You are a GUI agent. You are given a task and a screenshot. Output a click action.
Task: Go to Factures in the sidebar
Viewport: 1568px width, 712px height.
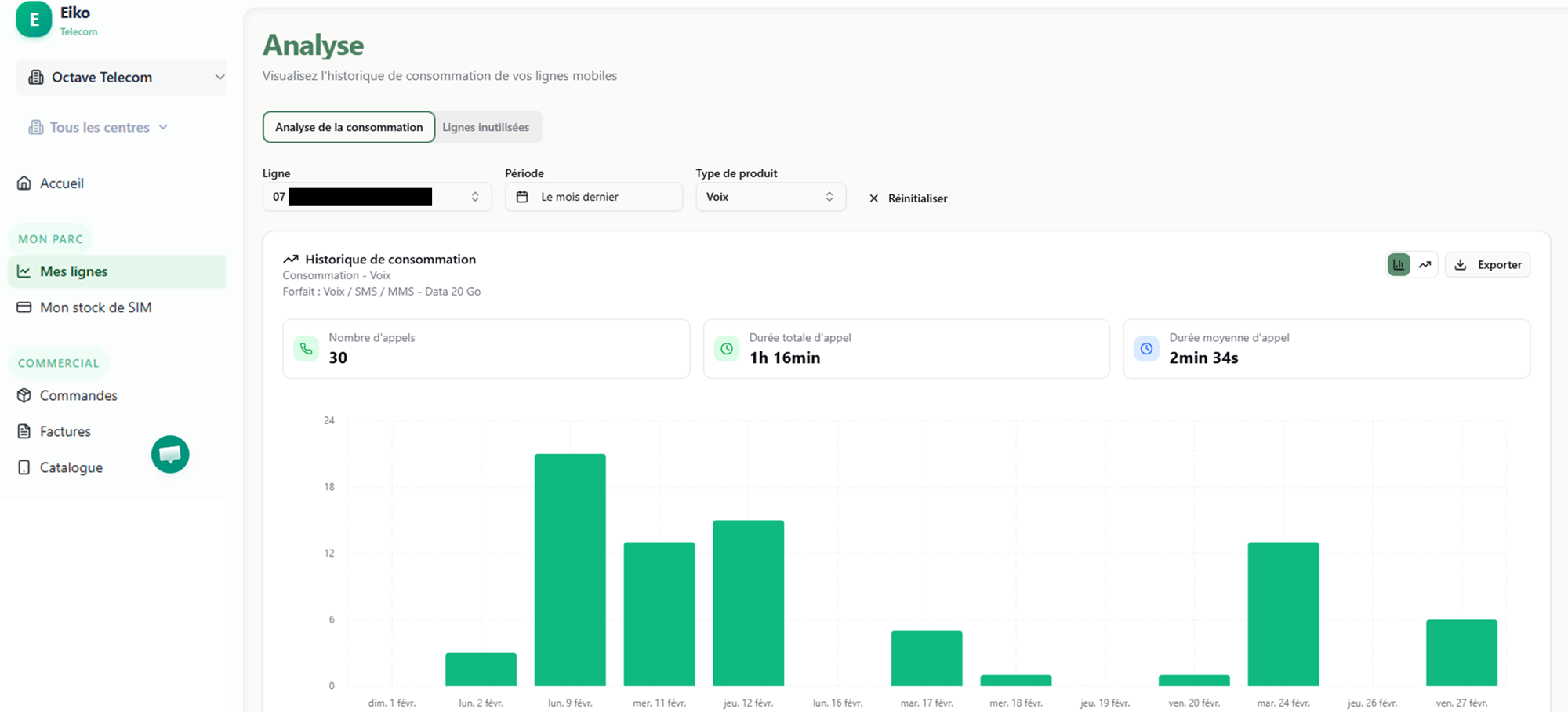coord(65,431)
